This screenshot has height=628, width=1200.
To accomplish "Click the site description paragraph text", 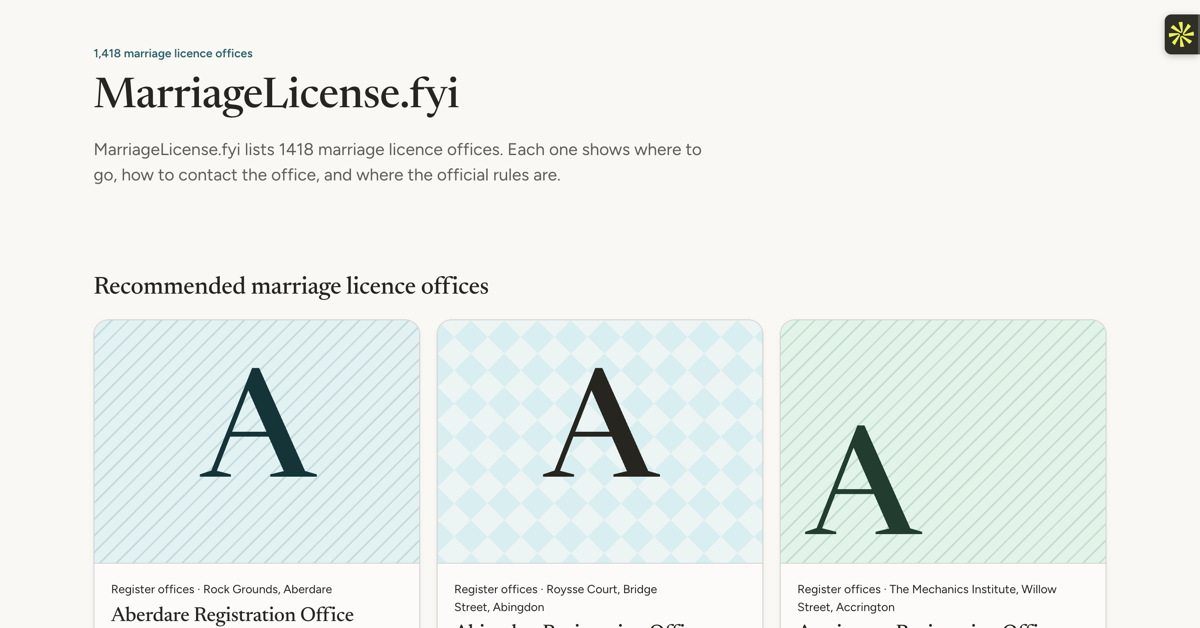I will click(398, 162).
